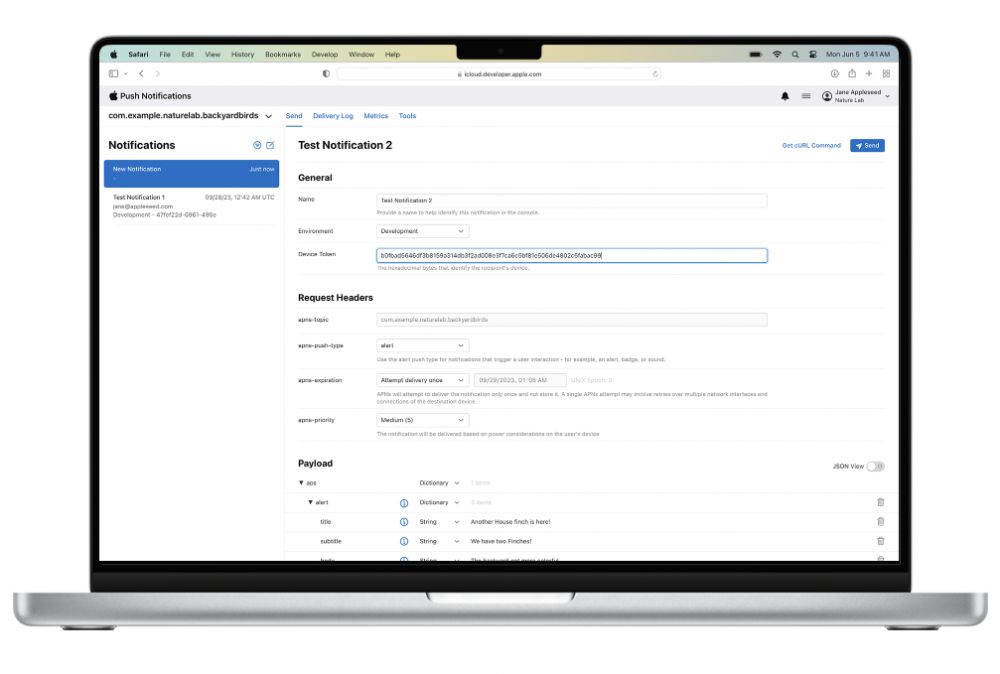Click the privacy shield icon beside address bar
This screenshot has width=1000, height=674.
[326, 74]
